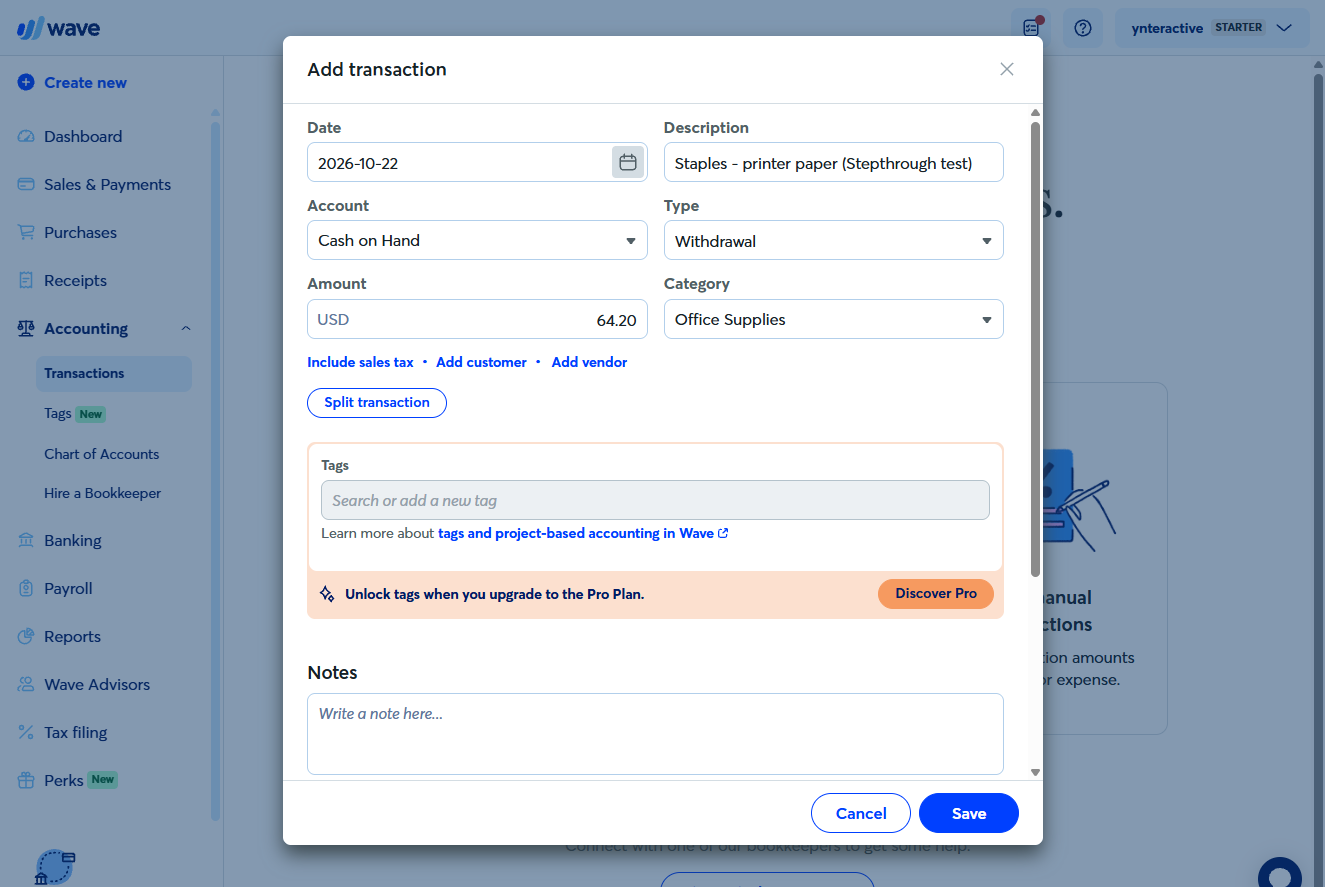Viewport: 1325px width, 887px height.
Task: Close the Add transaction dialog
Action: tap(1007, 69)
